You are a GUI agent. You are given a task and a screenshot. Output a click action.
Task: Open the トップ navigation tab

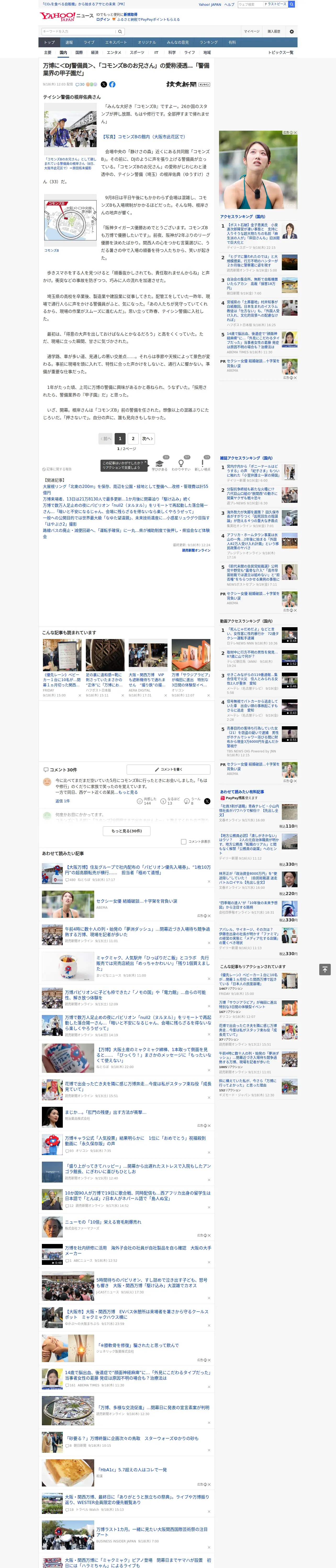pyautogui.click(x=49, y=43)
